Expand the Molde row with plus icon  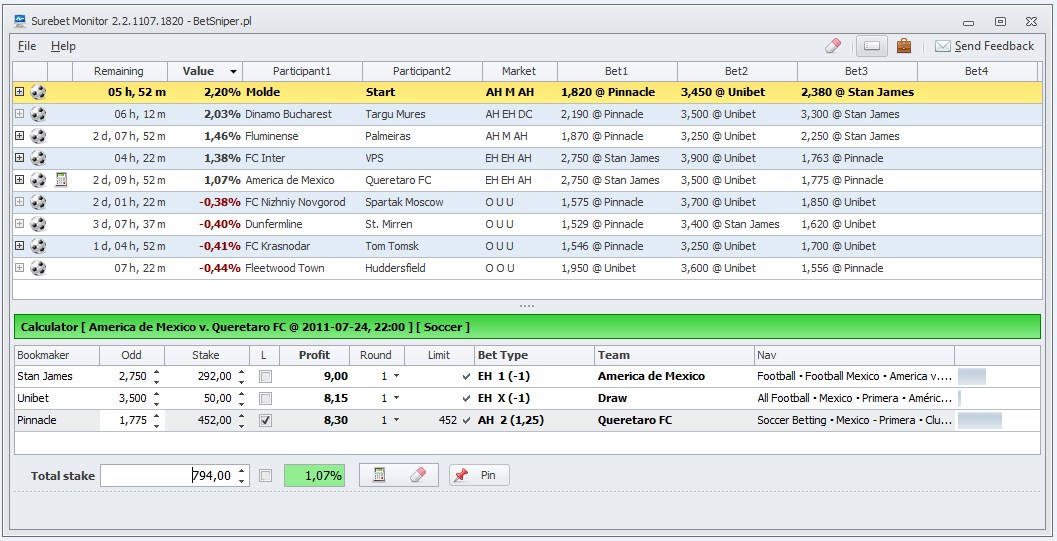19,92
